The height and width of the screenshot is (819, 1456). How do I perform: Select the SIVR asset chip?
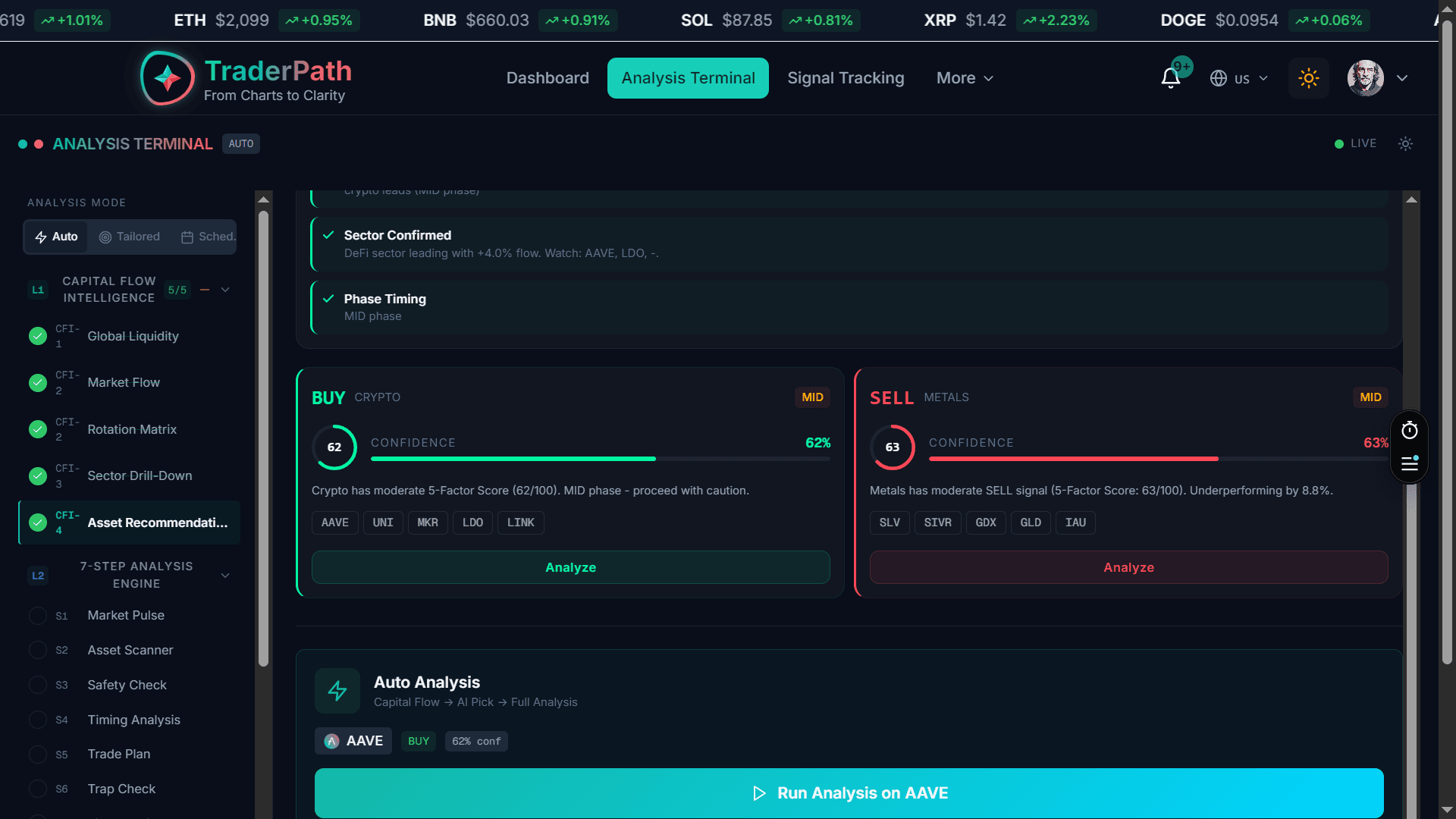[x=938, y=522]
